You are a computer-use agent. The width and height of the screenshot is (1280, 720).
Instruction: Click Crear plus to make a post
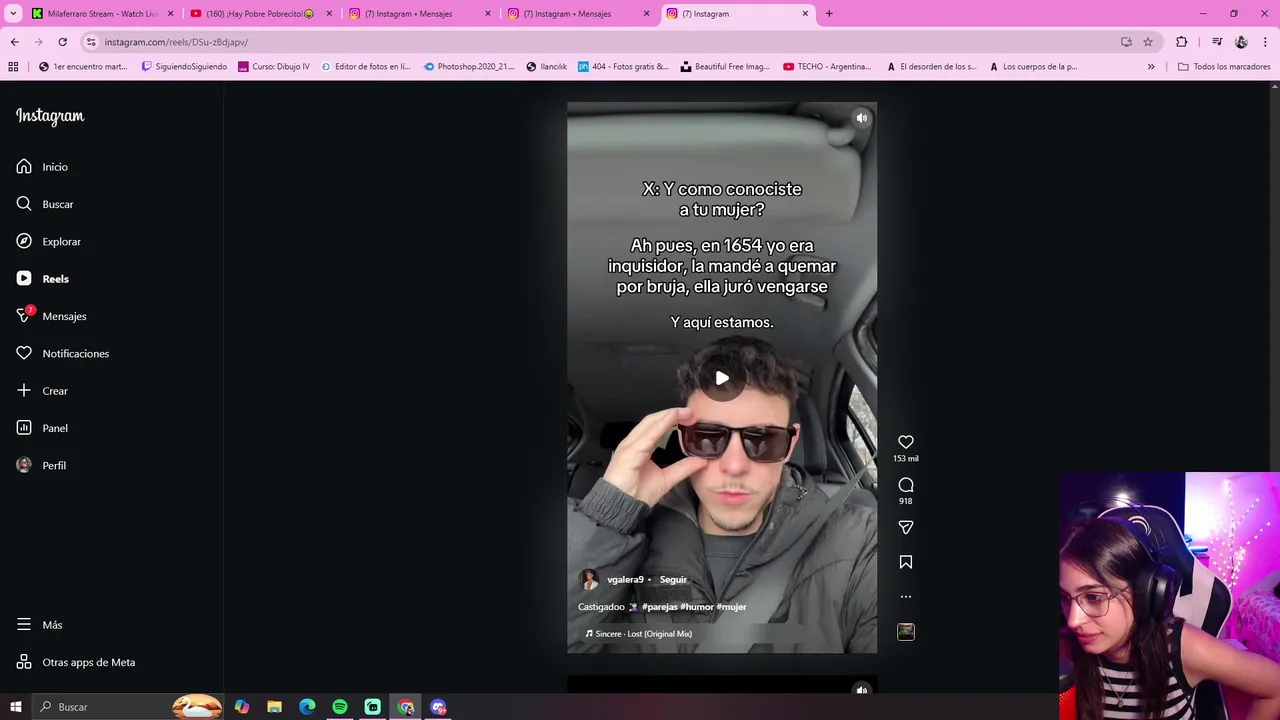point(42,391)
